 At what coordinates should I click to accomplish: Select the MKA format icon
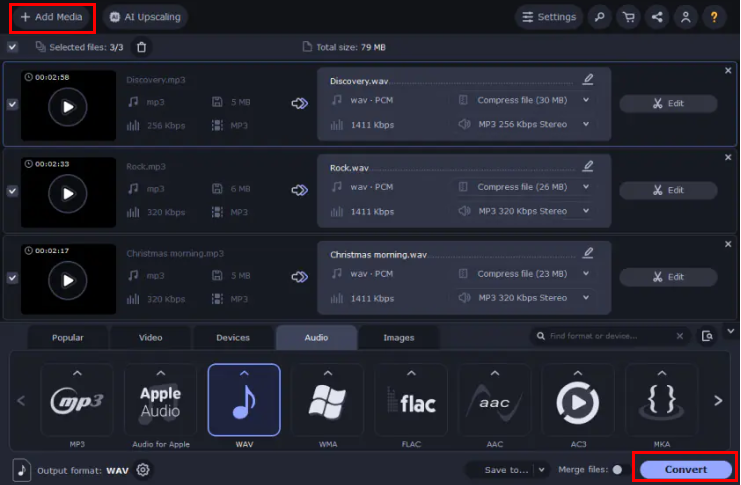(x=662, y=400)
